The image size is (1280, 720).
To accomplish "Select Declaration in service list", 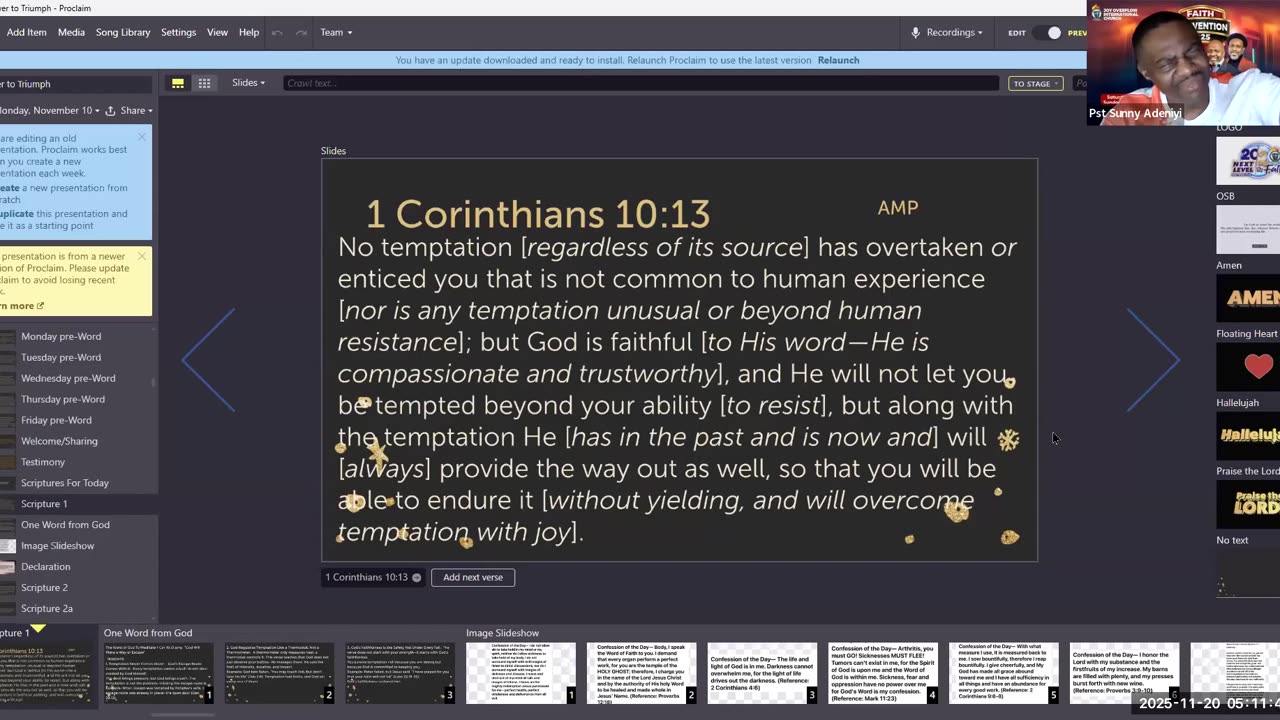I will pos(46,567).
